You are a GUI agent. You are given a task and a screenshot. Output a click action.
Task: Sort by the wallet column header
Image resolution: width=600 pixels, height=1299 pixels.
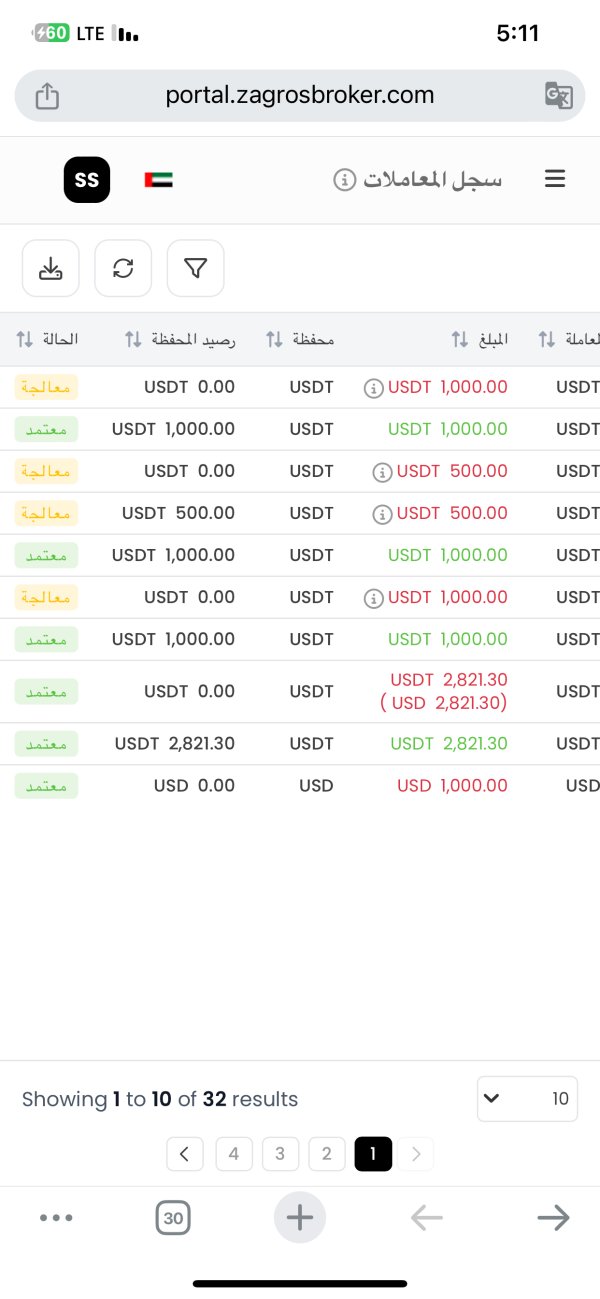(300, 340)
